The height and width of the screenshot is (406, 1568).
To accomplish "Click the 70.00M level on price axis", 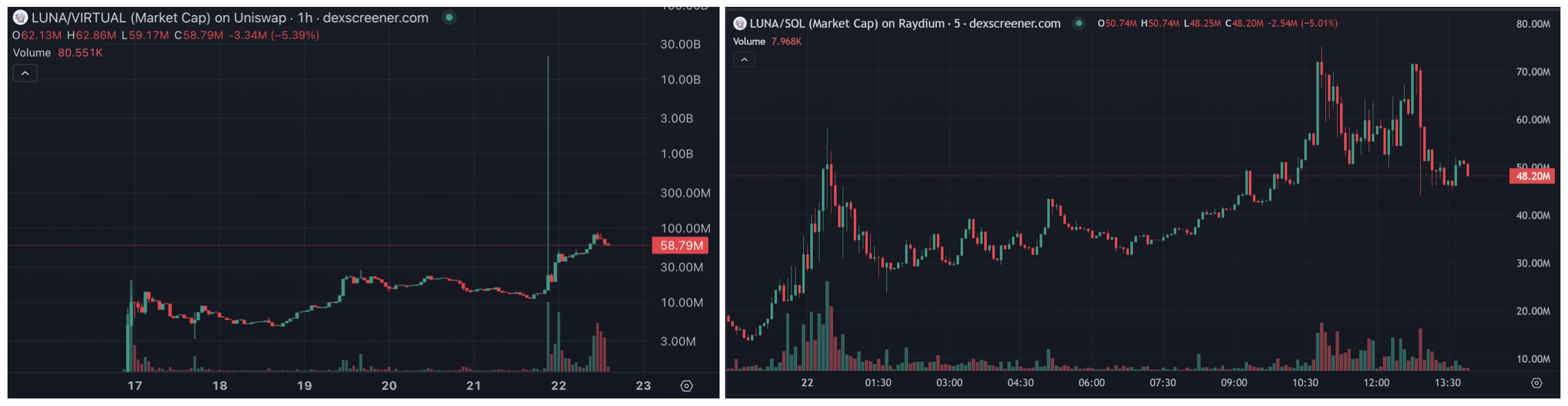I will click(x=1532, y=72).
